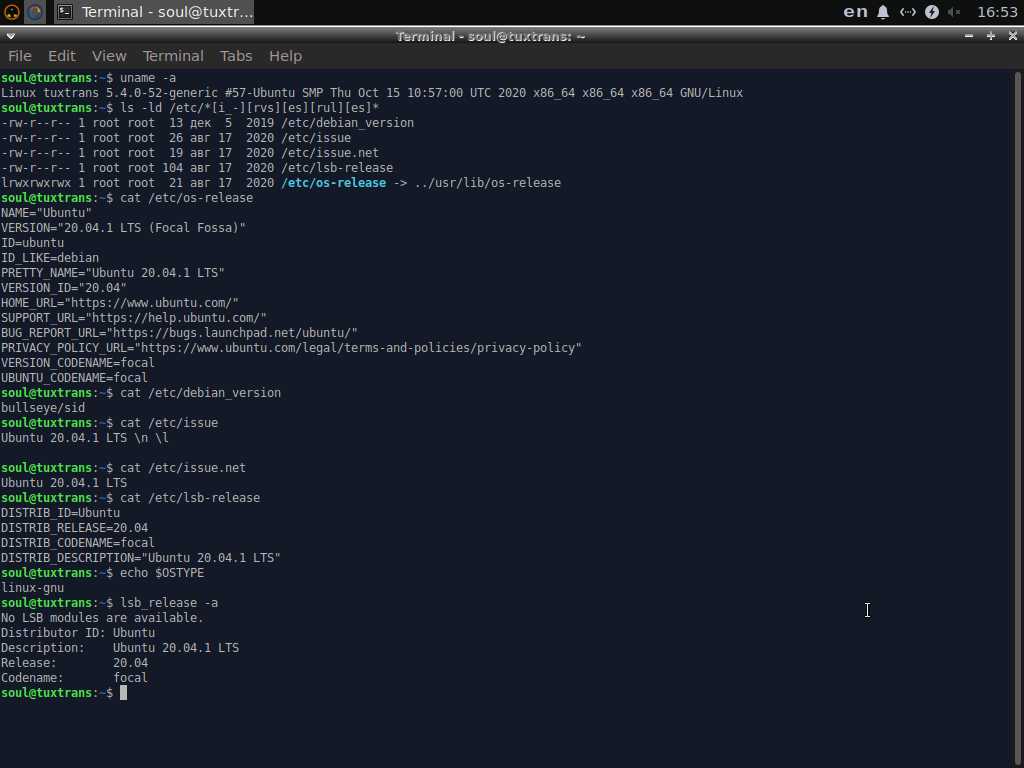The height and width of the screenshot is (768, 1024).
Task: Minimize the Terminal window
Action: click(x=968, y=36)
